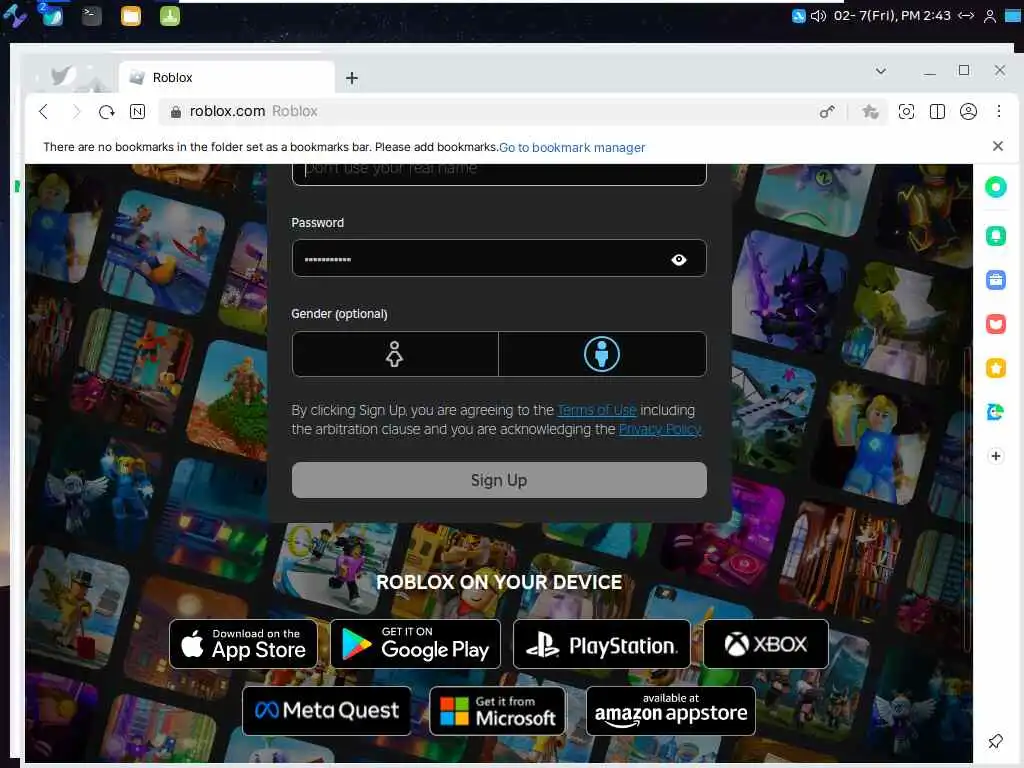The height and width of the screenshot is (768, 1024).
Task: Toggle the side panel split icon
Action: click(937, 112)
